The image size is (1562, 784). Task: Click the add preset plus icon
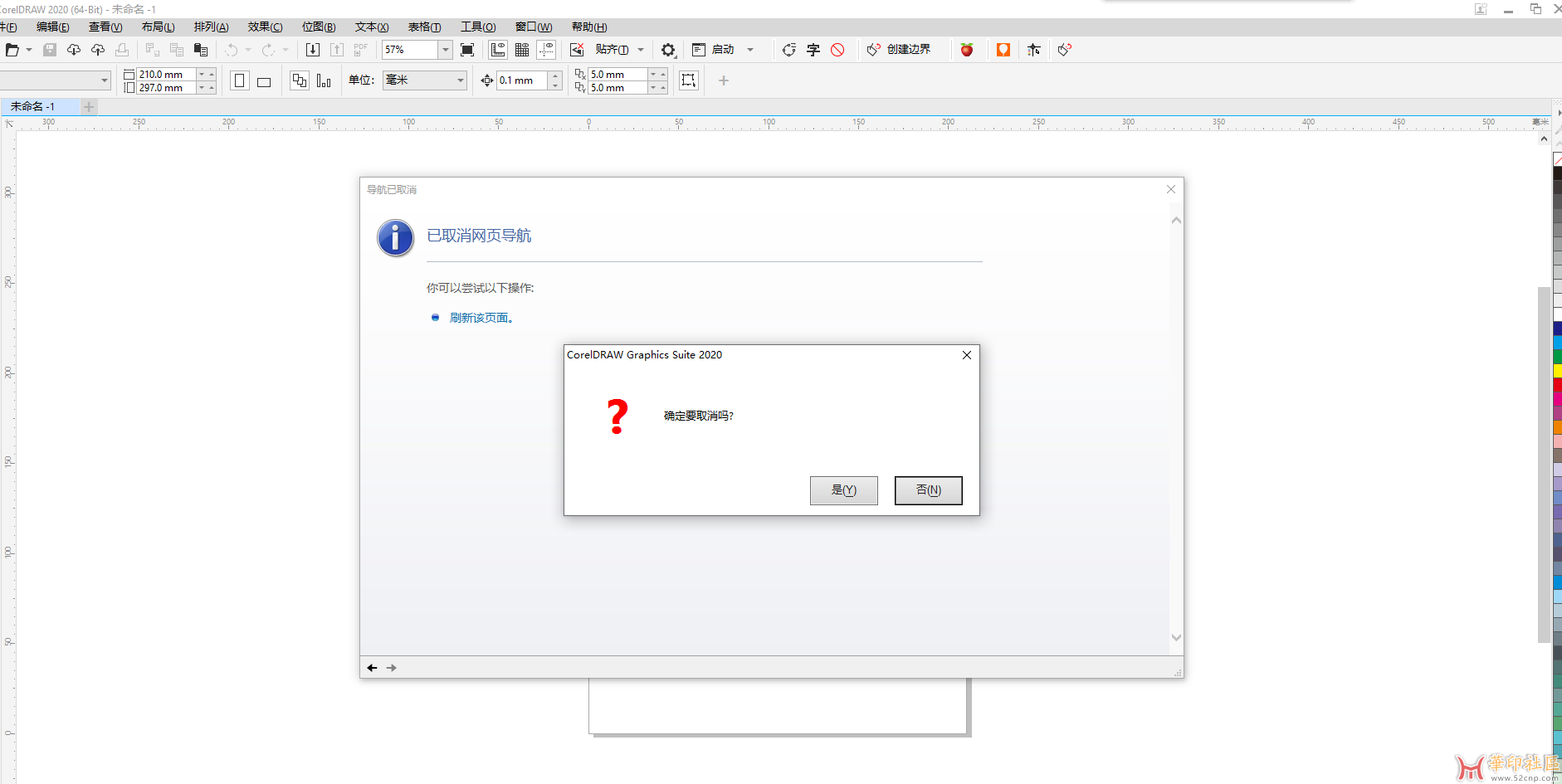click(x=724, y=80)
